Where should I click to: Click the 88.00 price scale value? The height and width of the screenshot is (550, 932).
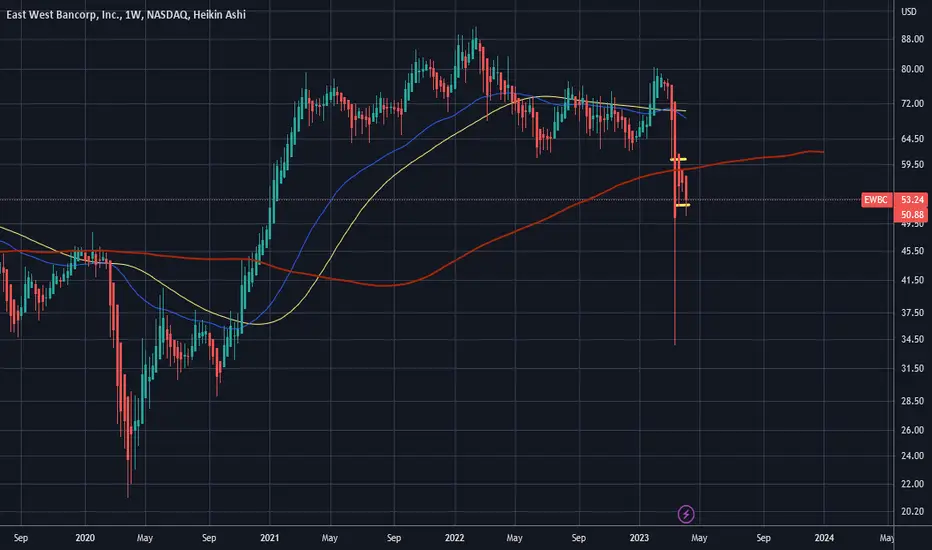[x=912, y=39]
